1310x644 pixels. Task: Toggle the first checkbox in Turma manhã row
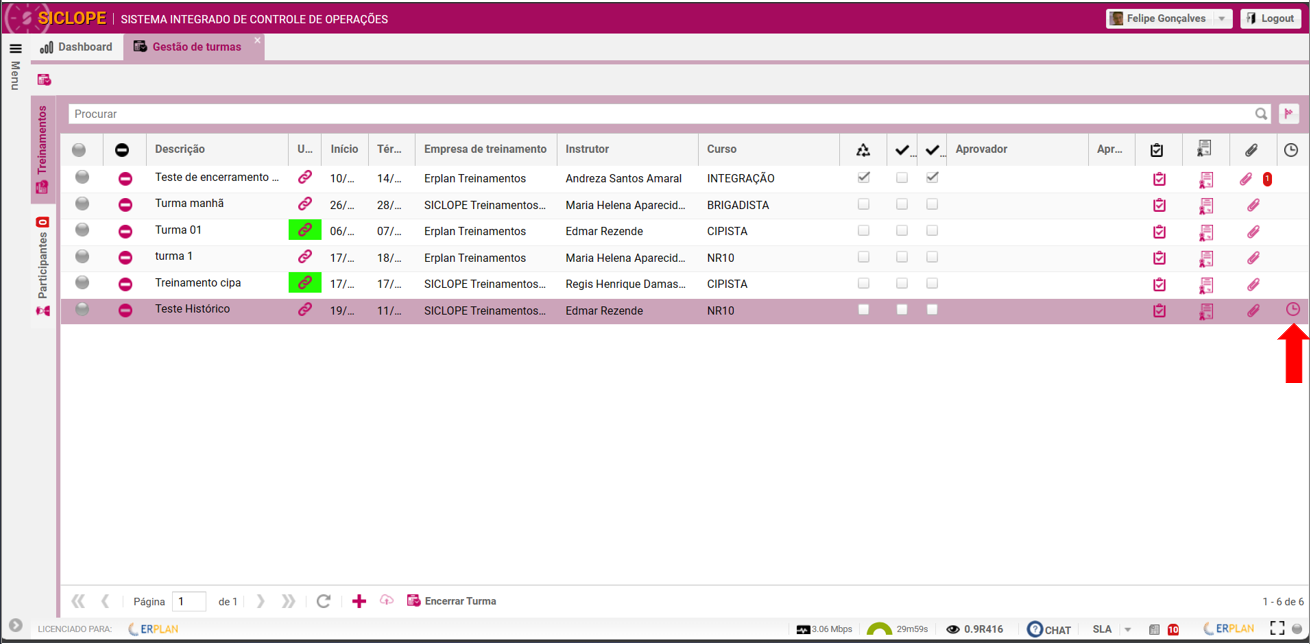point(864,204)
